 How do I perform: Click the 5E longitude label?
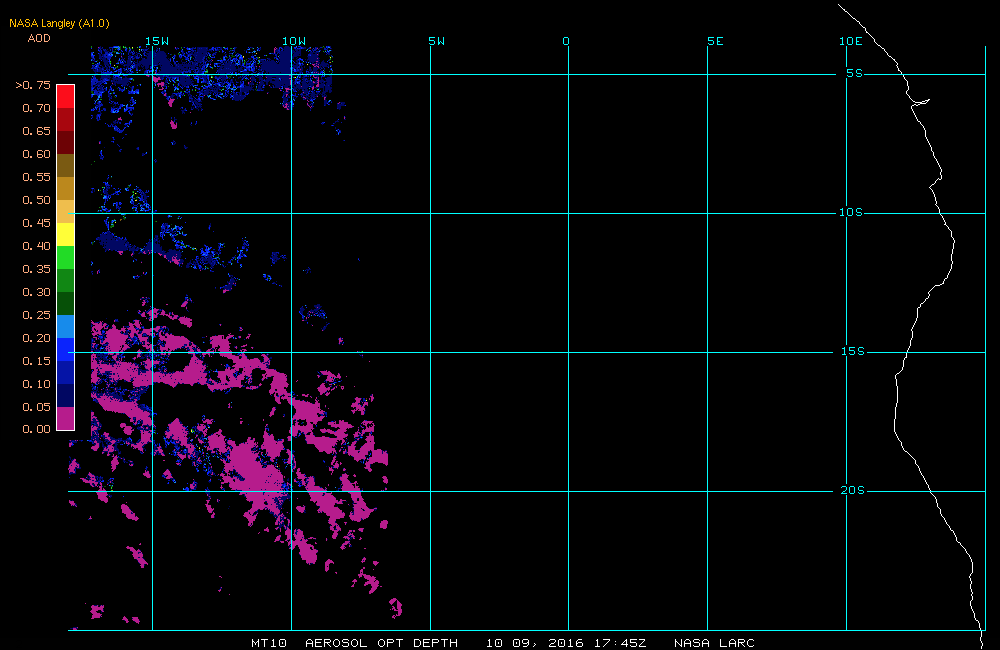tap(716, 41)
